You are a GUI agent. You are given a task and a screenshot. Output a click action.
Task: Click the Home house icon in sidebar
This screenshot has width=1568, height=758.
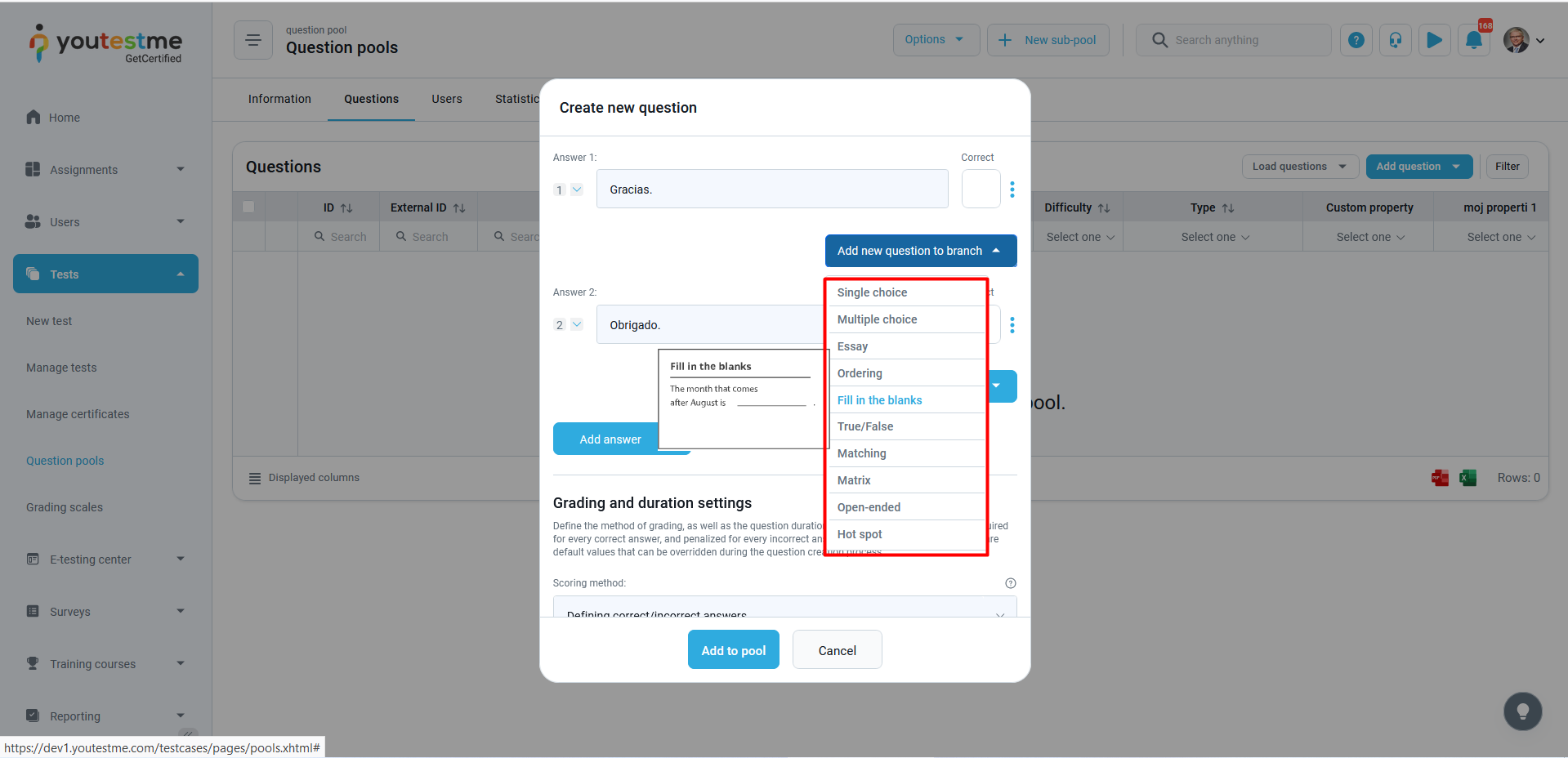tap(34, 117)
